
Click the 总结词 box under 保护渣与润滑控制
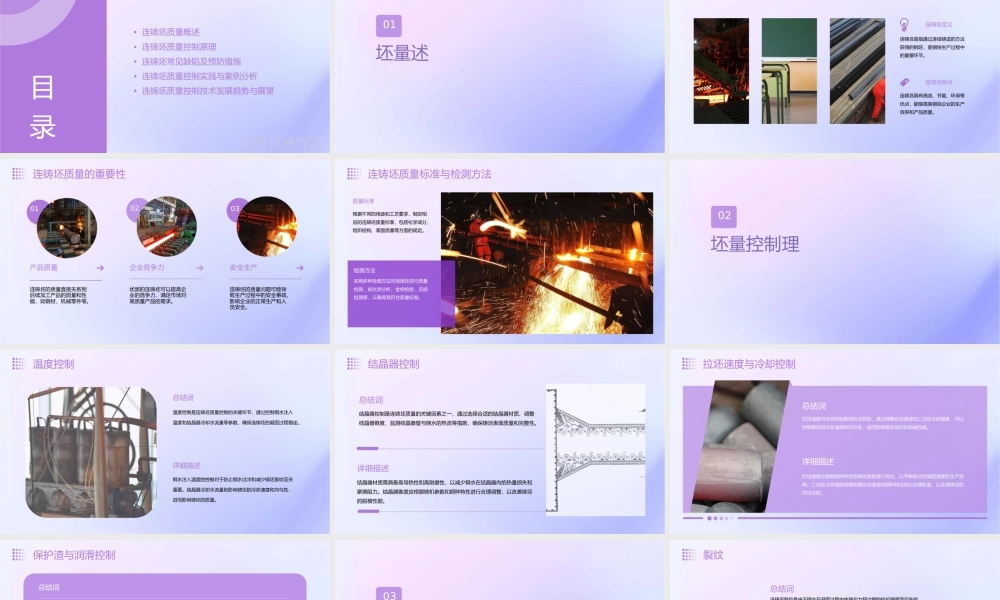point(165,587)
